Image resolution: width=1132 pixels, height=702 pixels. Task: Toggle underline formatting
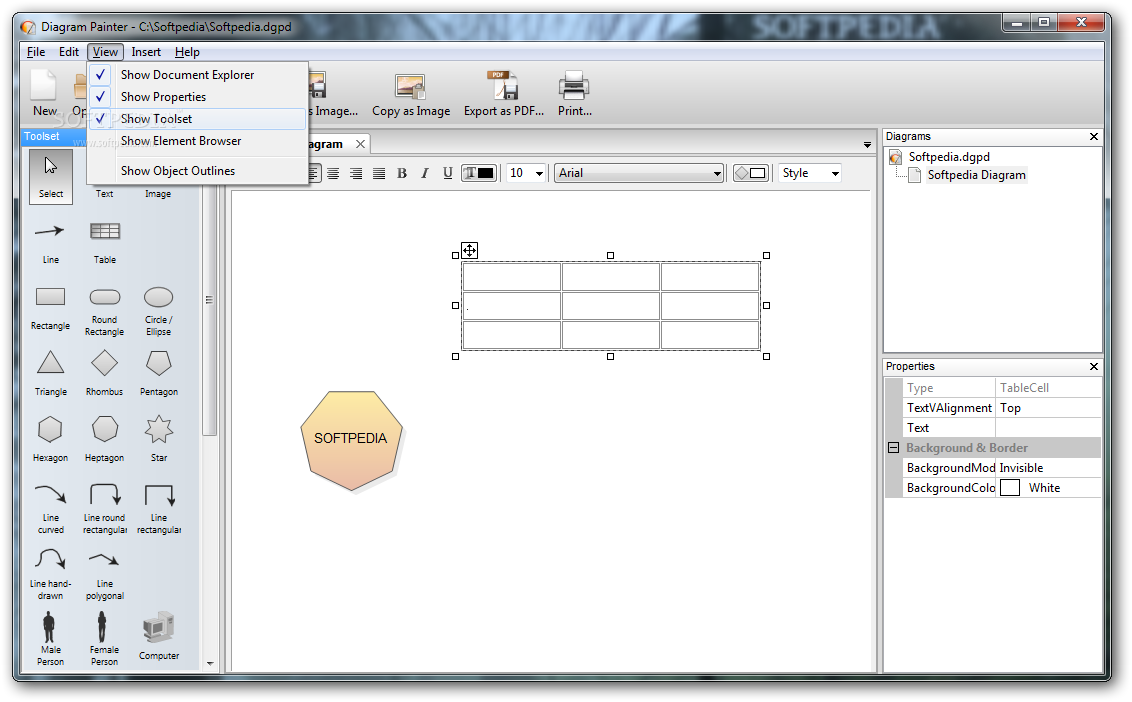pos(448,173)
